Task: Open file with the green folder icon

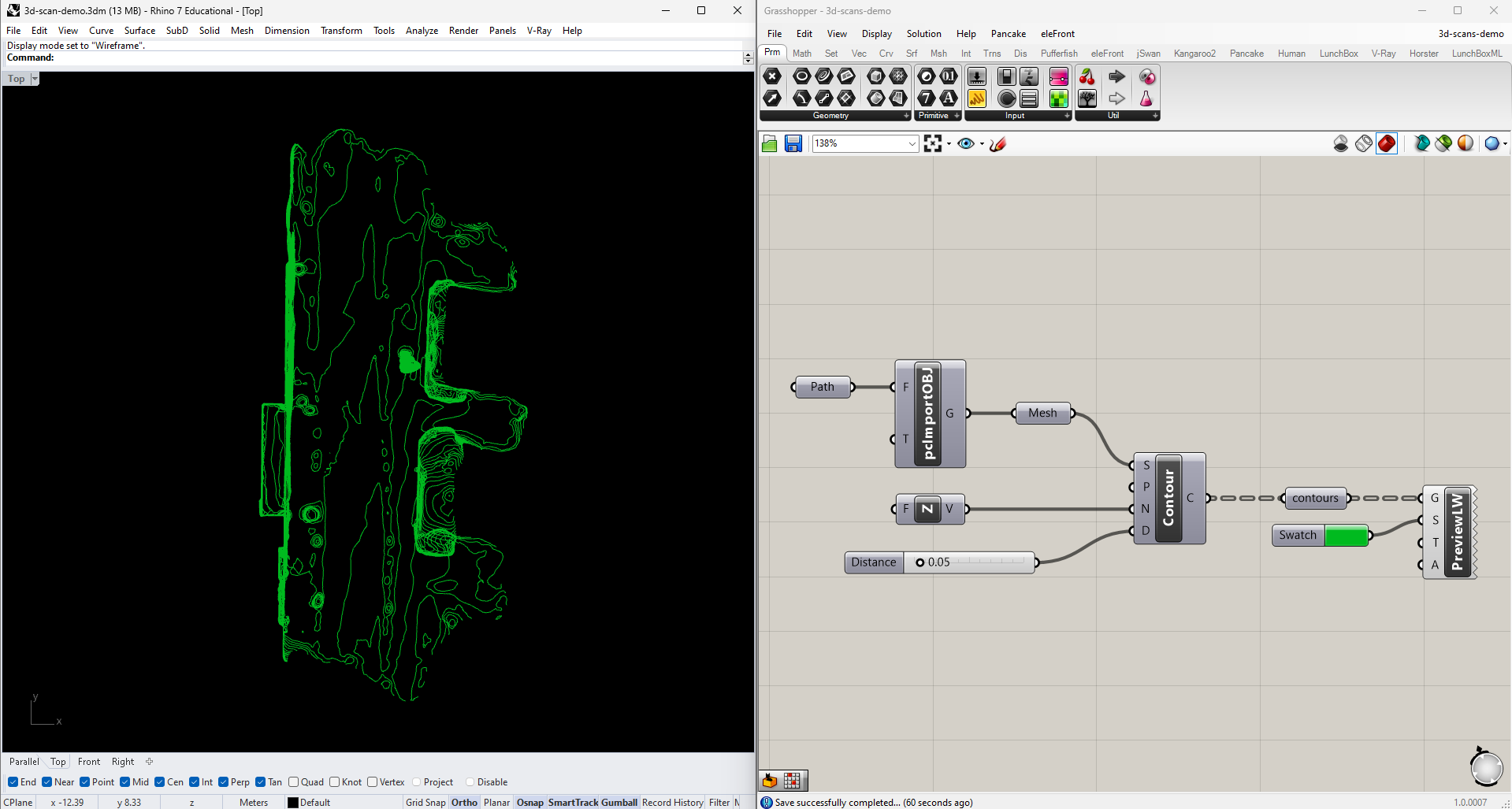Action: point(770,143)
